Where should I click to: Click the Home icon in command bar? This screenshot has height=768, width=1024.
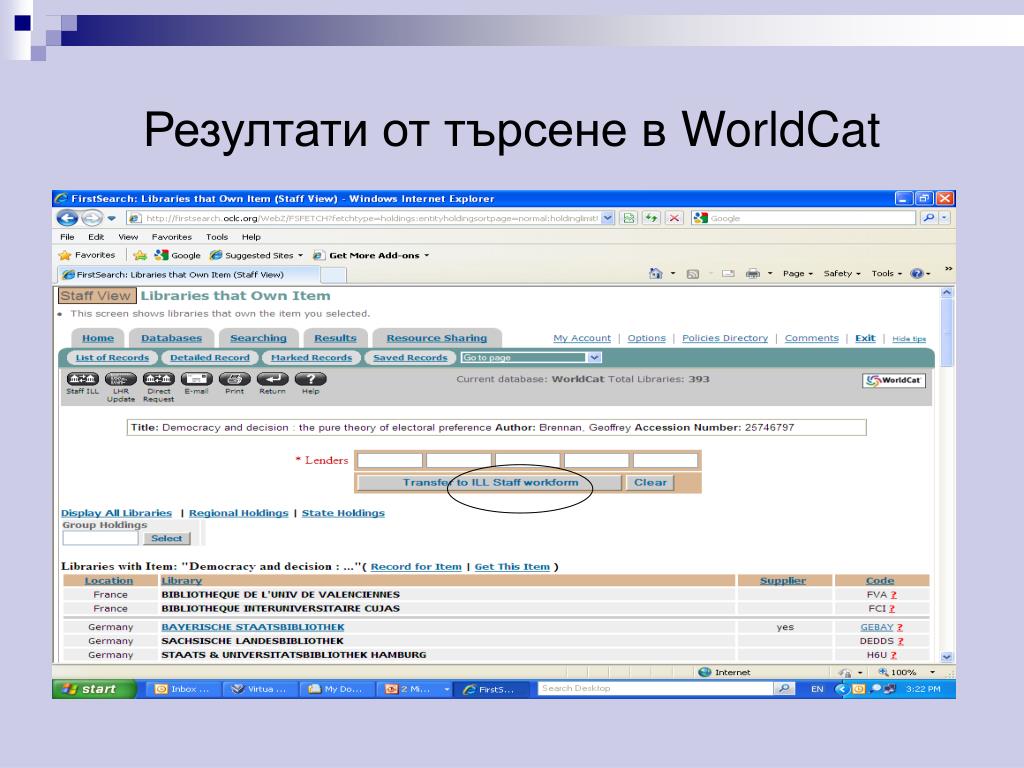[656, 274]
